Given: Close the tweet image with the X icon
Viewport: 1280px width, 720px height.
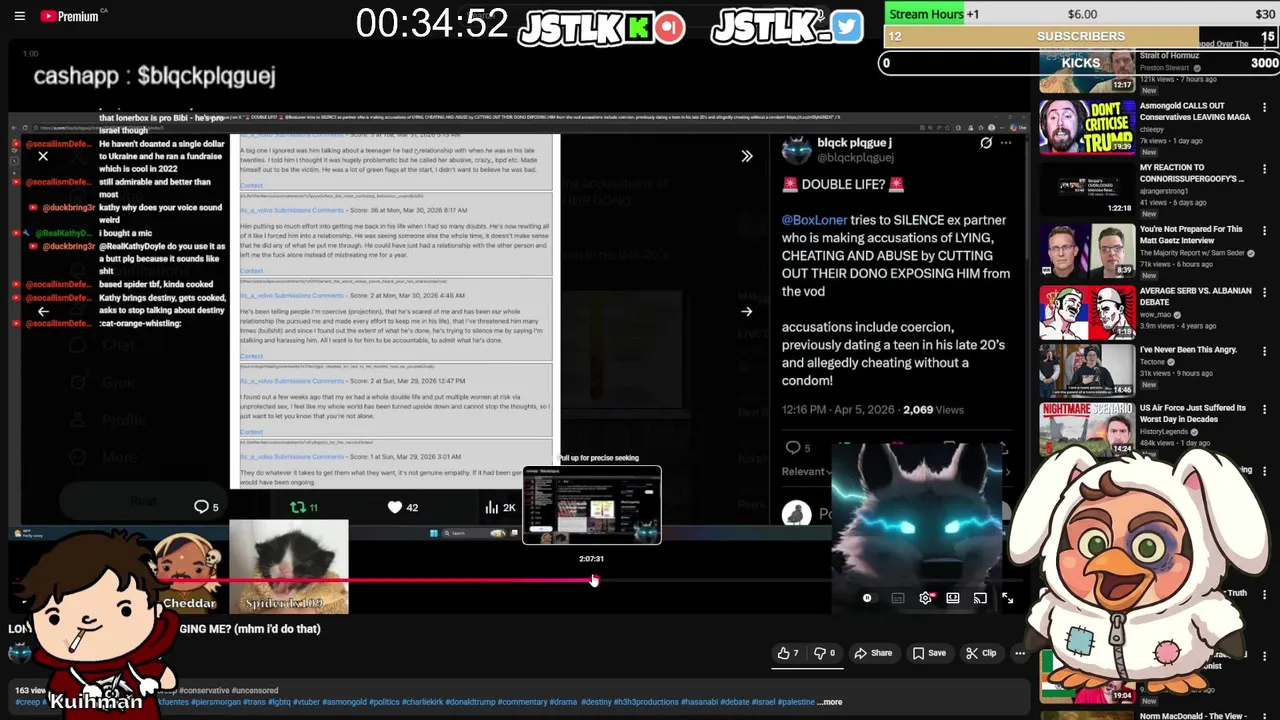Looking at the screenshot, I should pos(43,156).
